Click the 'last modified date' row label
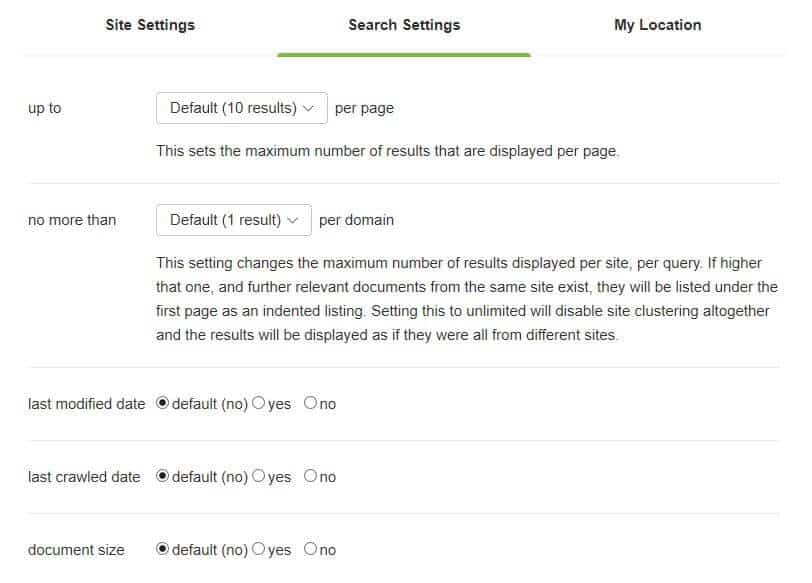812x583 pixels. click(x=86, y=404)
